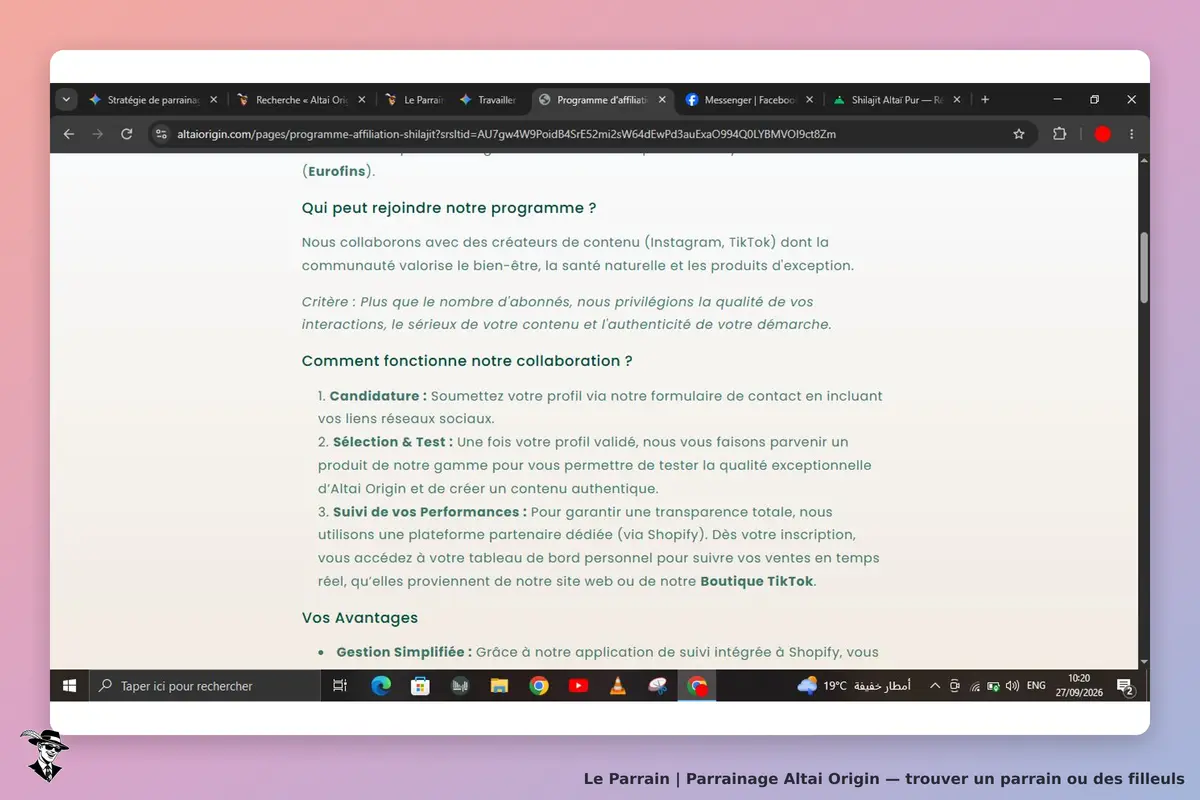This screenshot has width=1200, height=800.
Task: Open the paint palette app taskbar icon
Action: coord(657,686)
